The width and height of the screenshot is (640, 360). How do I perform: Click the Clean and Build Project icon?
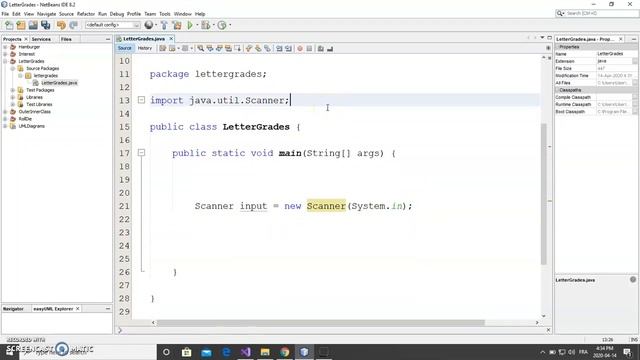(177, 25)
